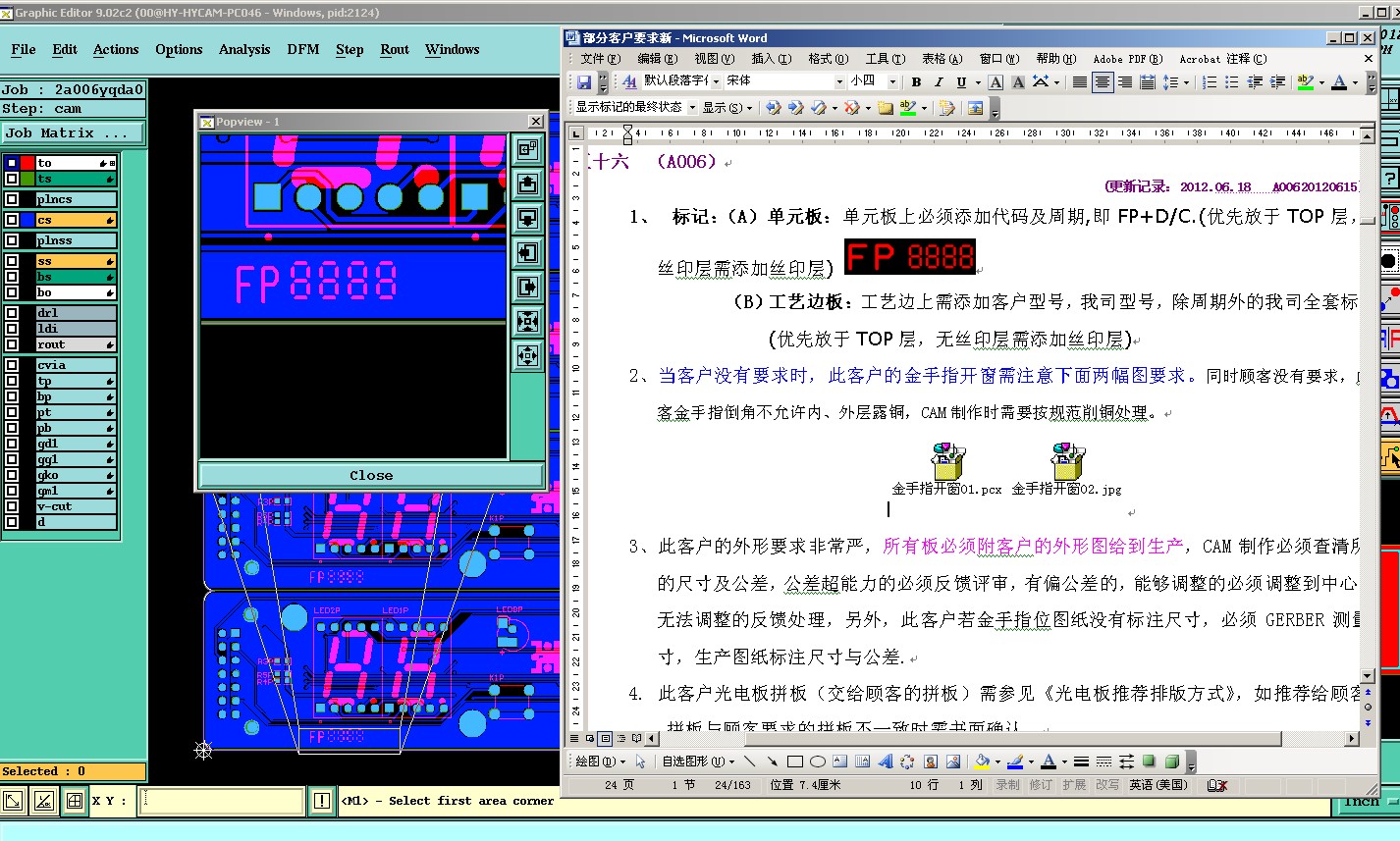Click Select Objects pointer in Drawing toolbar
This screenshot has height=841, width=1400.
641,762
